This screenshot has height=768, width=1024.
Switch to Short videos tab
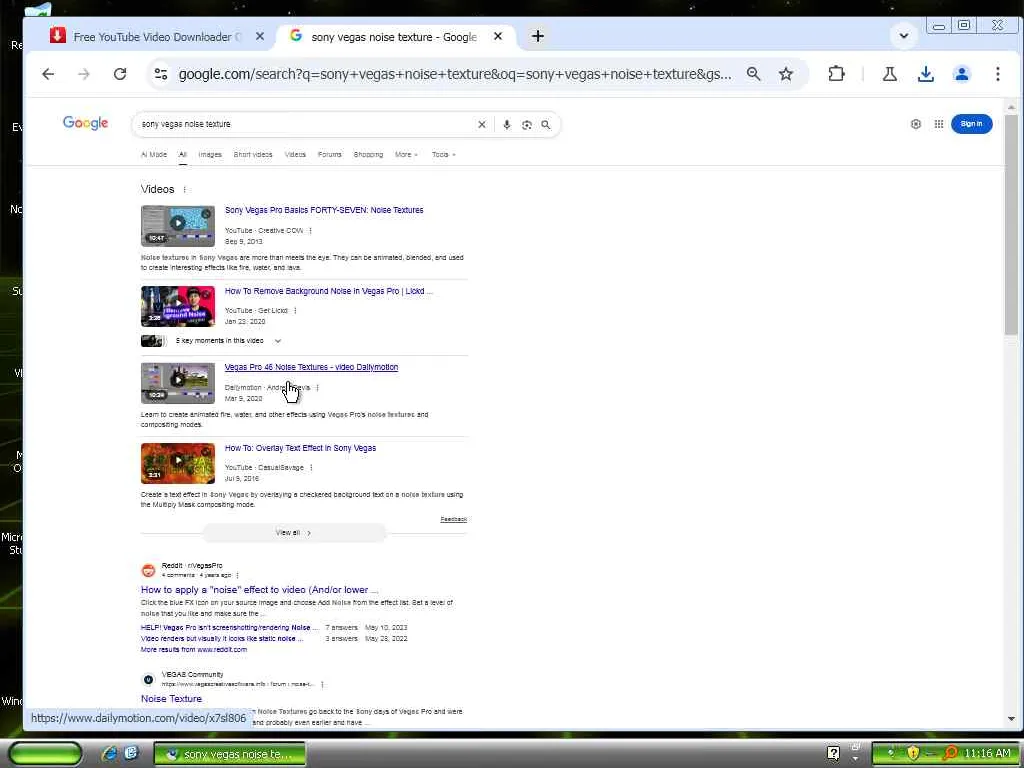[253, 155]
